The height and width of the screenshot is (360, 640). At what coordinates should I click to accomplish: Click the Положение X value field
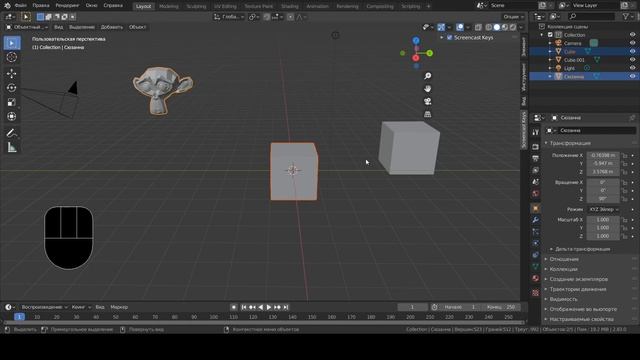(x=603, y=156)
